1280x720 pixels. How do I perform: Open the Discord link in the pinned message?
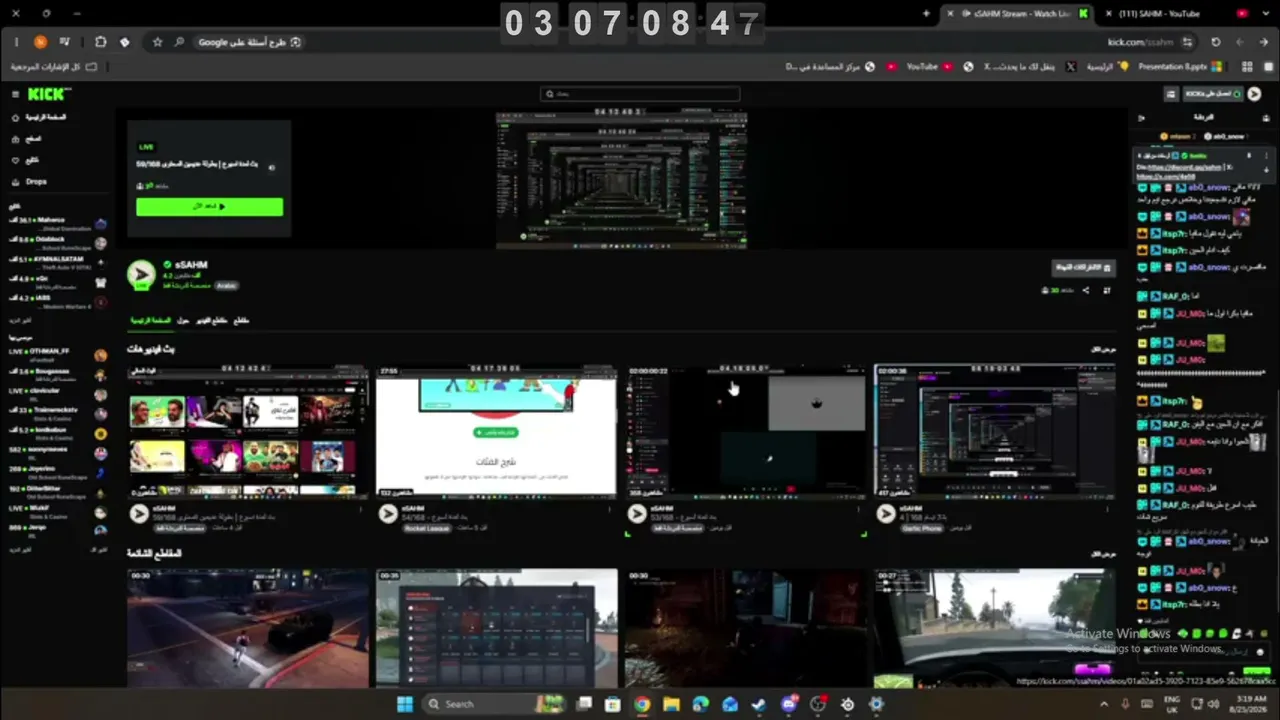click(1184, 167)
